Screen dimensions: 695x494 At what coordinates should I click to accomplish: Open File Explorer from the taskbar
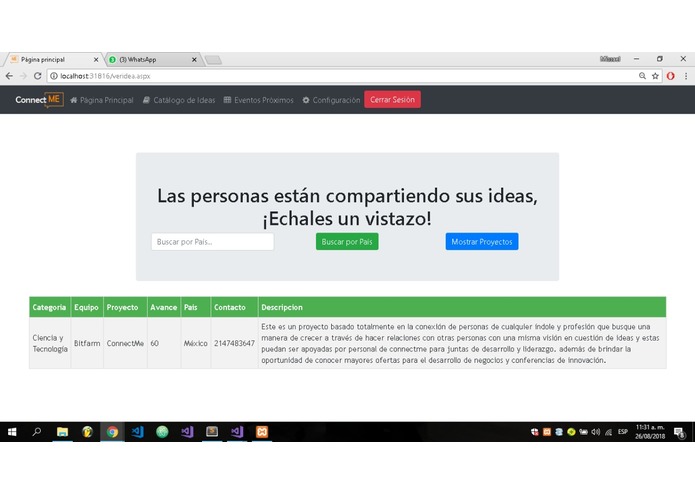coord(62,432)
